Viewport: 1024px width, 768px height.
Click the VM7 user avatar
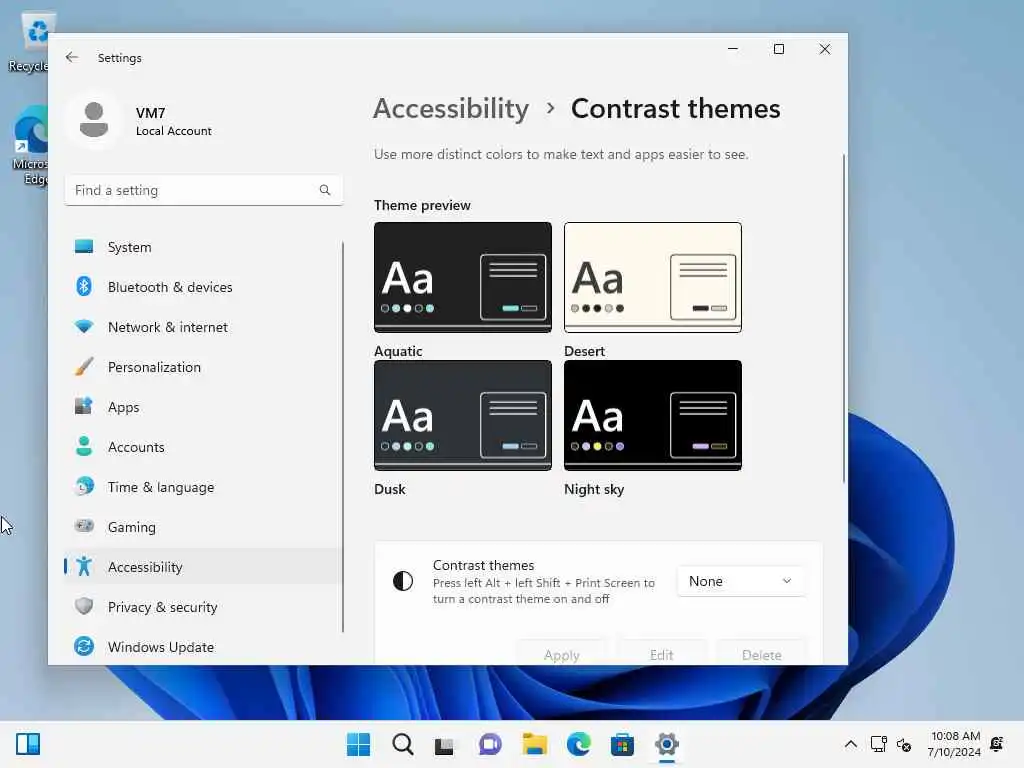point(94,120)
